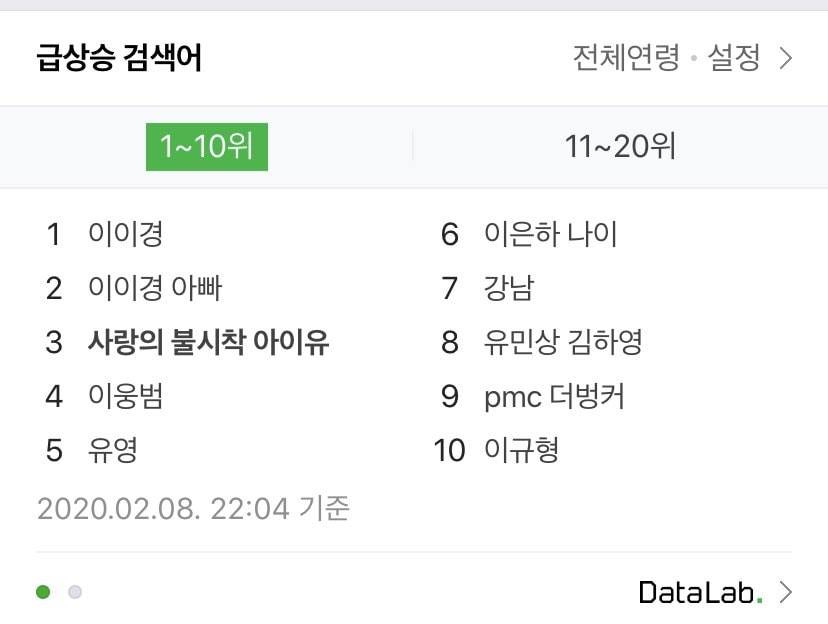Click the 2020.02.08. 22:04 기준 timestamp
This screenshot has width=828, height=624.
[x=193, y=508]
